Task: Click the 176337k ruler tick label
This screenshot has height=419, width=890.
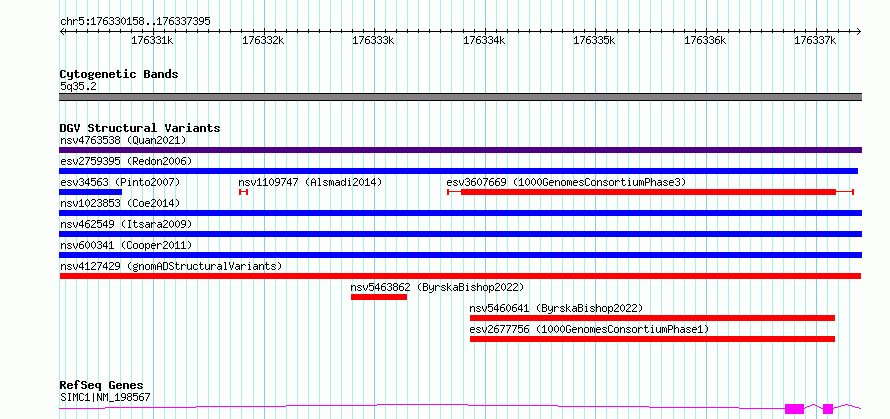Action: pyautogui.click(x=815, y=41)
